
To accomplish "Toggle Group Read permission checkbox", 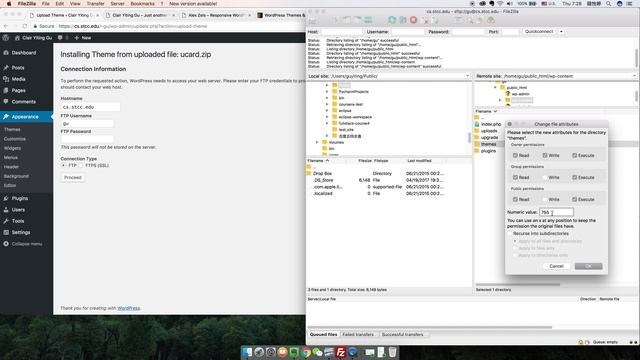I will [515, 178].
